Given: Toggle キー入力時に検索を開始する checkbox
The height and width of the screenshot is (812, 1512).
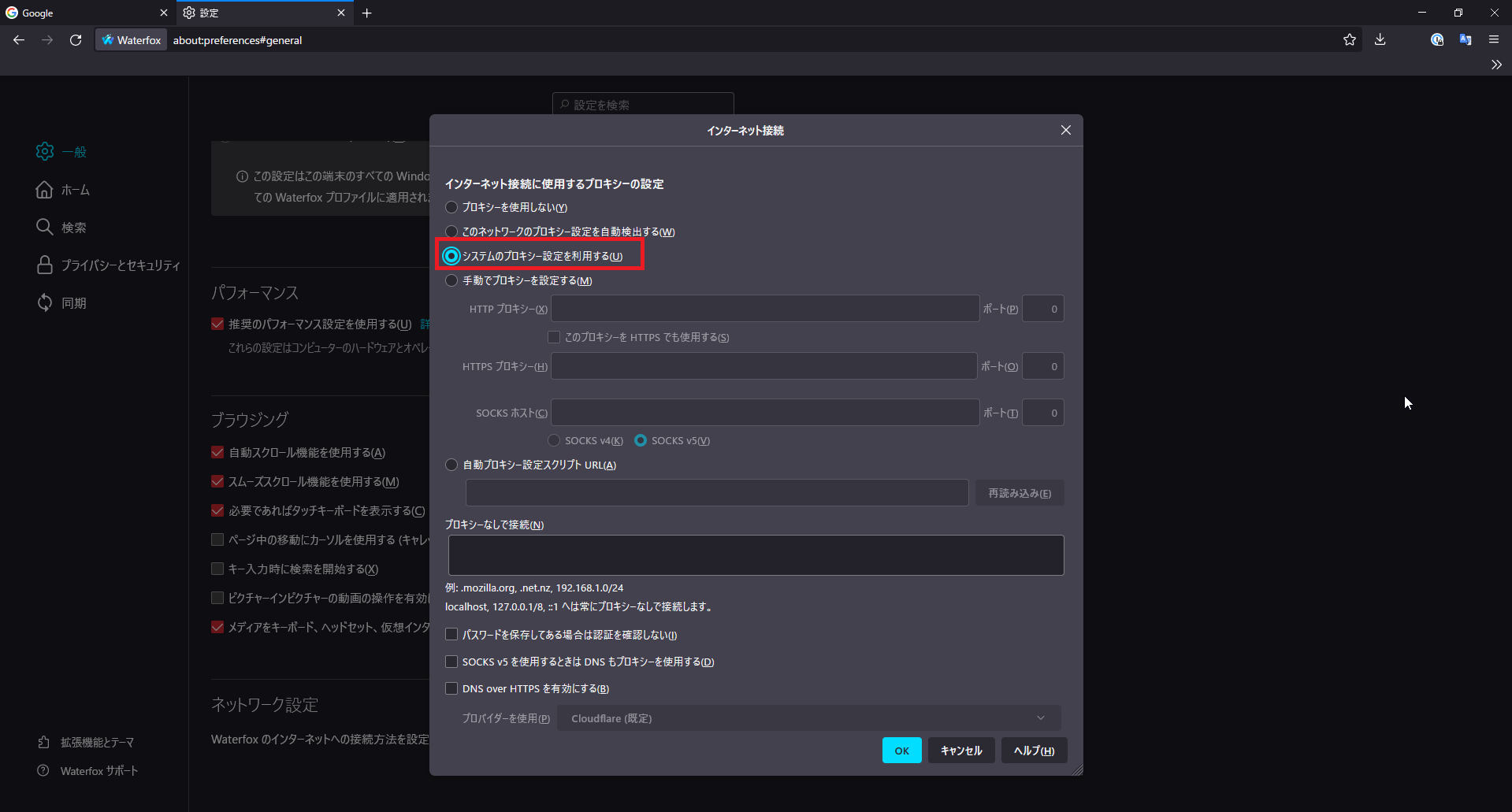Looking at the screenshot, I should point(217,569).
